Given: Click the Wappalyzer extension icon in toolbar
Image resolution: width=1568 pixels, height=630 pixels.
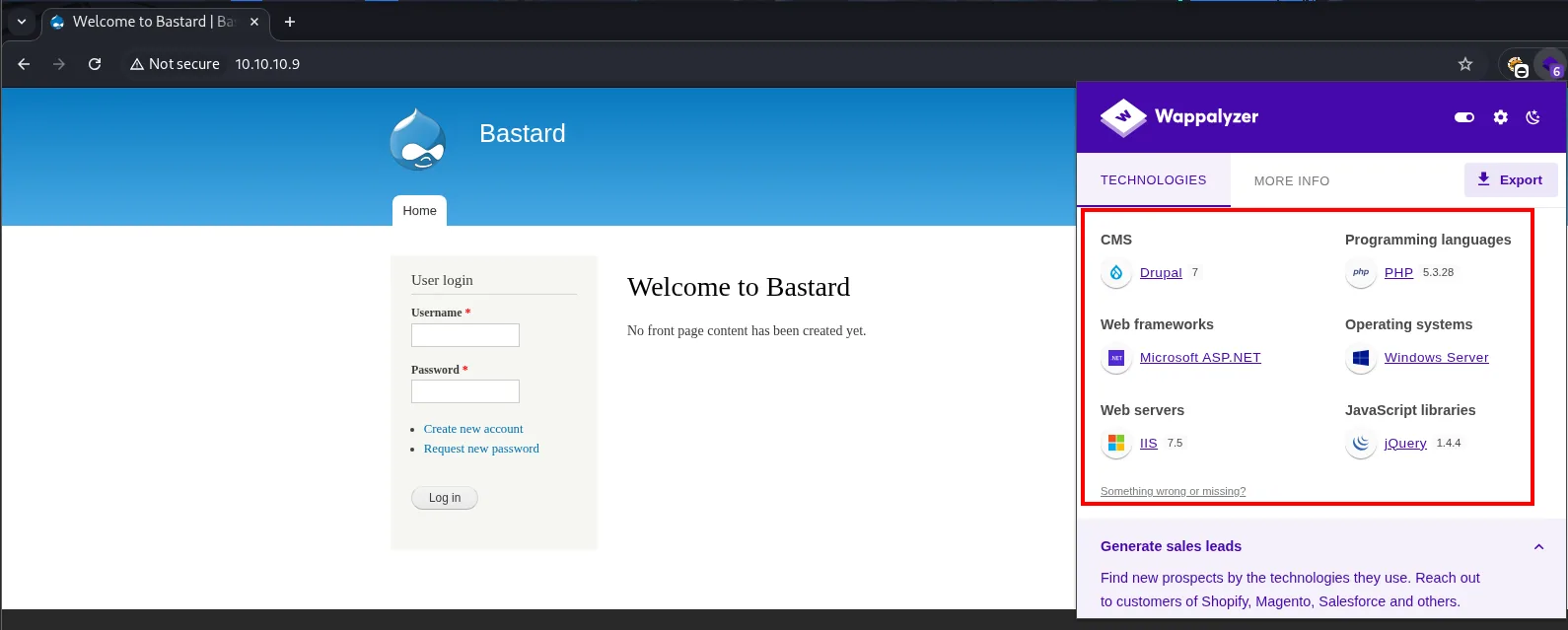Looking at the screenshot, I should pyautogui.click(x=1550, y=65).
